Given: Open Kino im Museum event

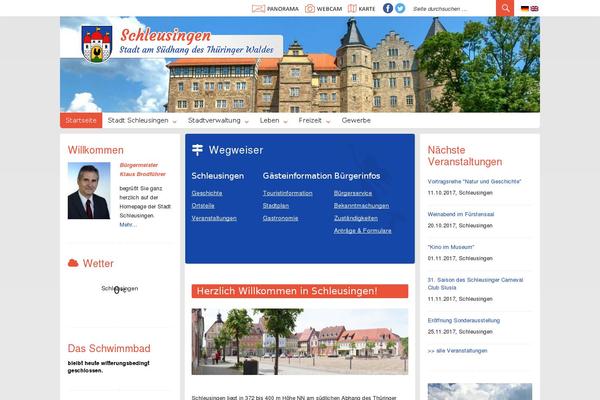Looking at the screenshot, I should click(451, 247).
